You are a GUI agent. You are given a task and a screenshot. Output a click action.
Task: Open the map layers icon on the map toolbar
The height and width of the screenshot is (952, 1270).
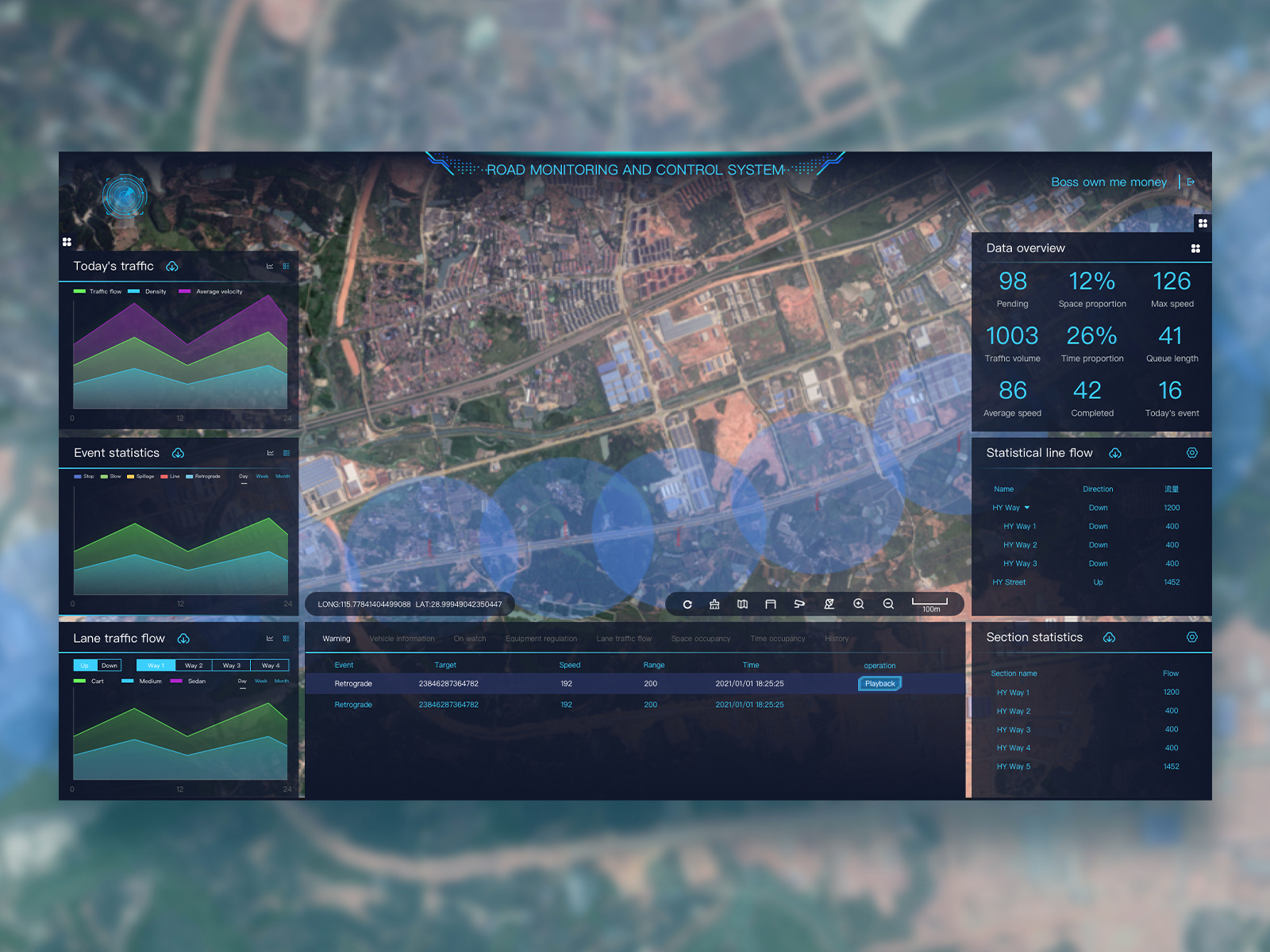[742, 604]
